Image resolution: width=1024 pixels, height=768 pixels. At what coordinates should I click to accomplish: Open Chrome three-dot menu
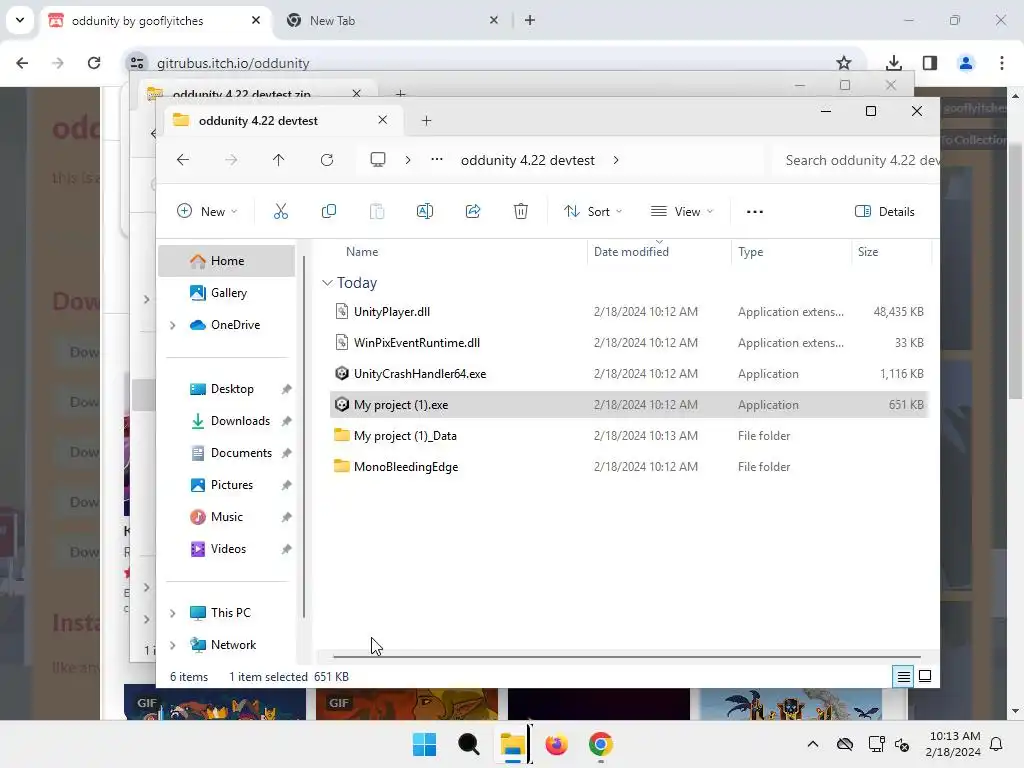1002,63
